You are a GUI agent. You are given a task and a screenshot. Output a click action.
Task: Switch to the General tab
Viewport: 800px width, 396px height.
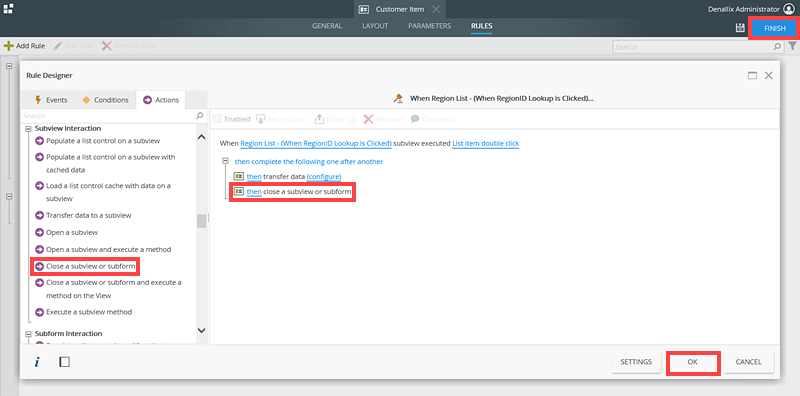(x=327, y=26)
